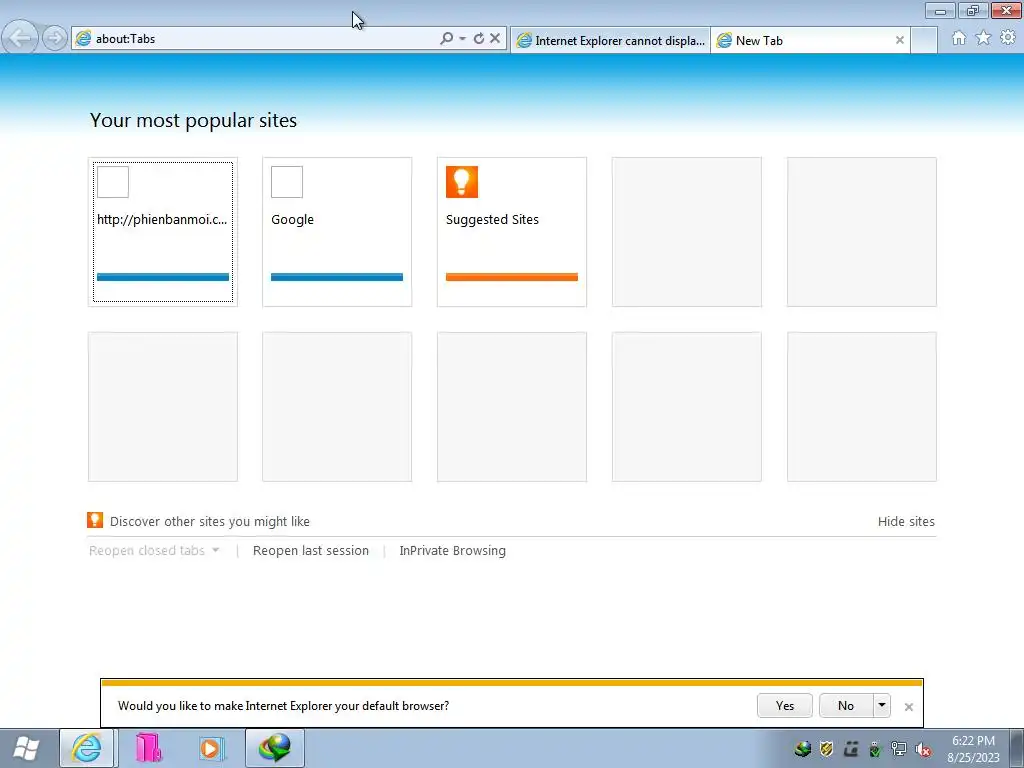This screenshot has height=768, width=1024.
Task: Click Reopen last session link
Action: click(311, 551)
